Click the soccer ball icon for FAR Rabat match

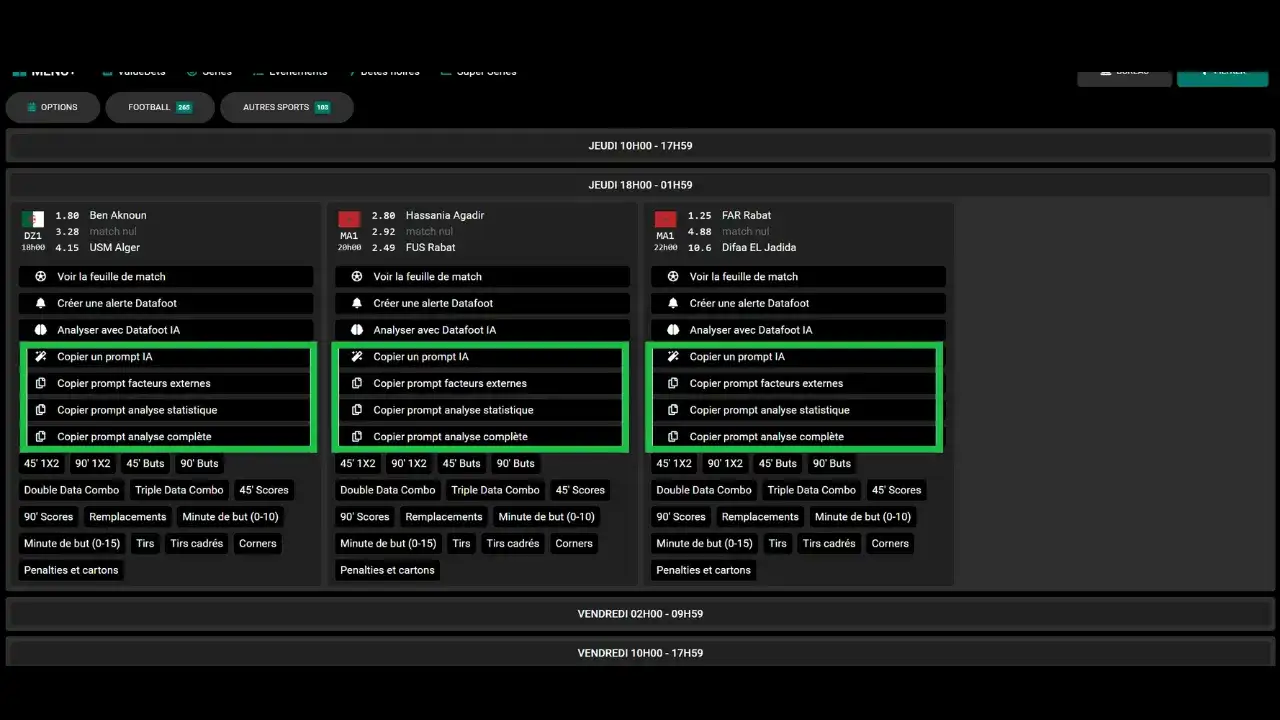[673, 277]
